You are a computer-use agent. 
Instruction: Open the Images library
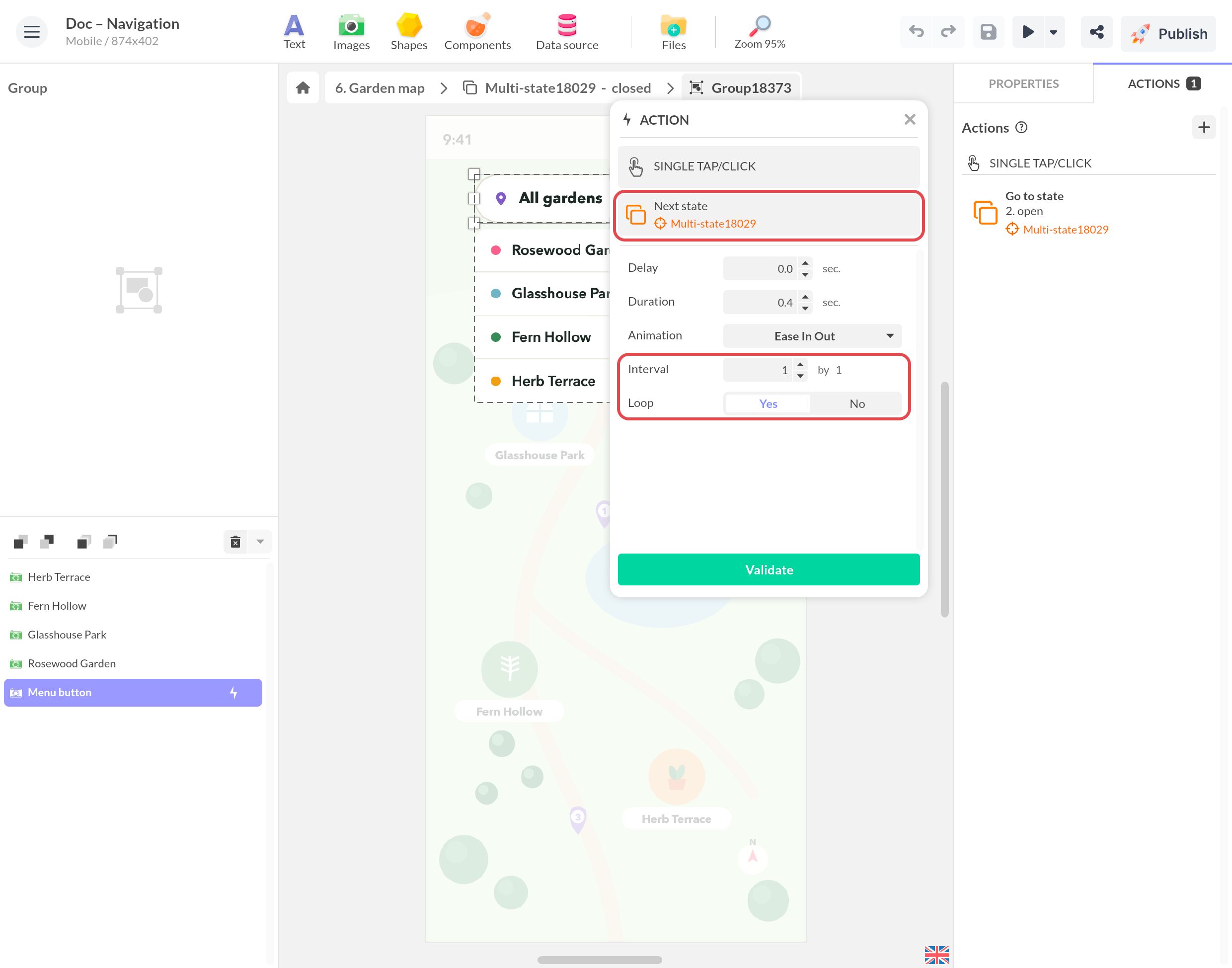point(351,32)
